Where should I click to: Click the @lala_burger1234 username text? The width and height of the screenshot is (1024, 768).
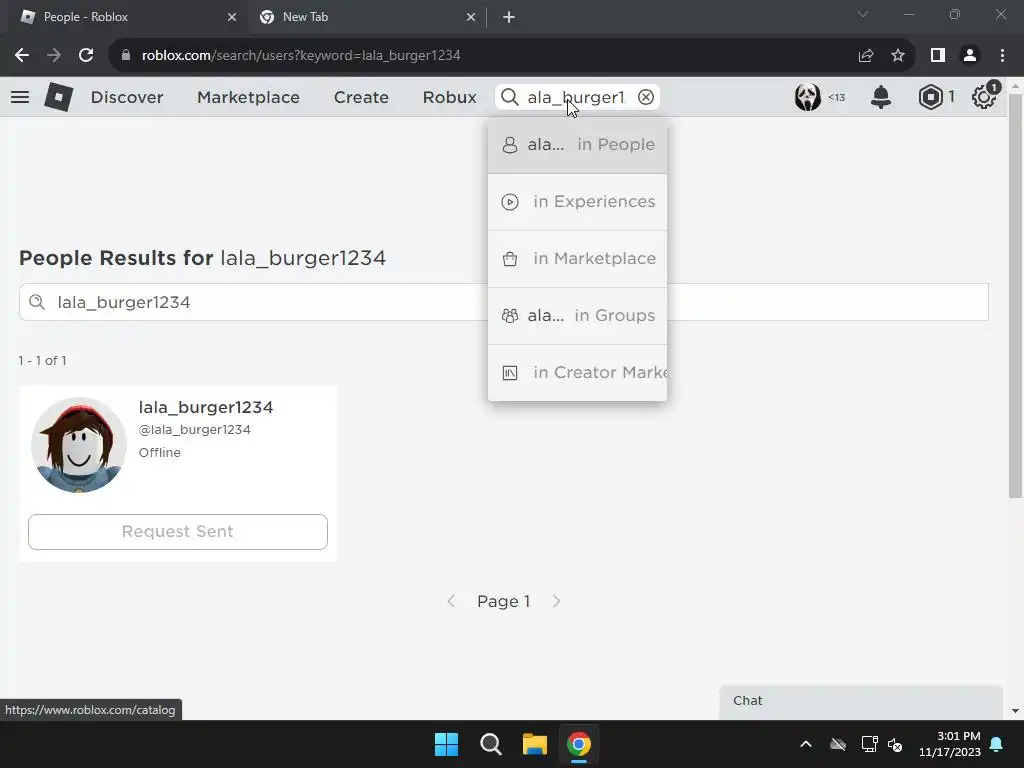[x=195, y=430]
